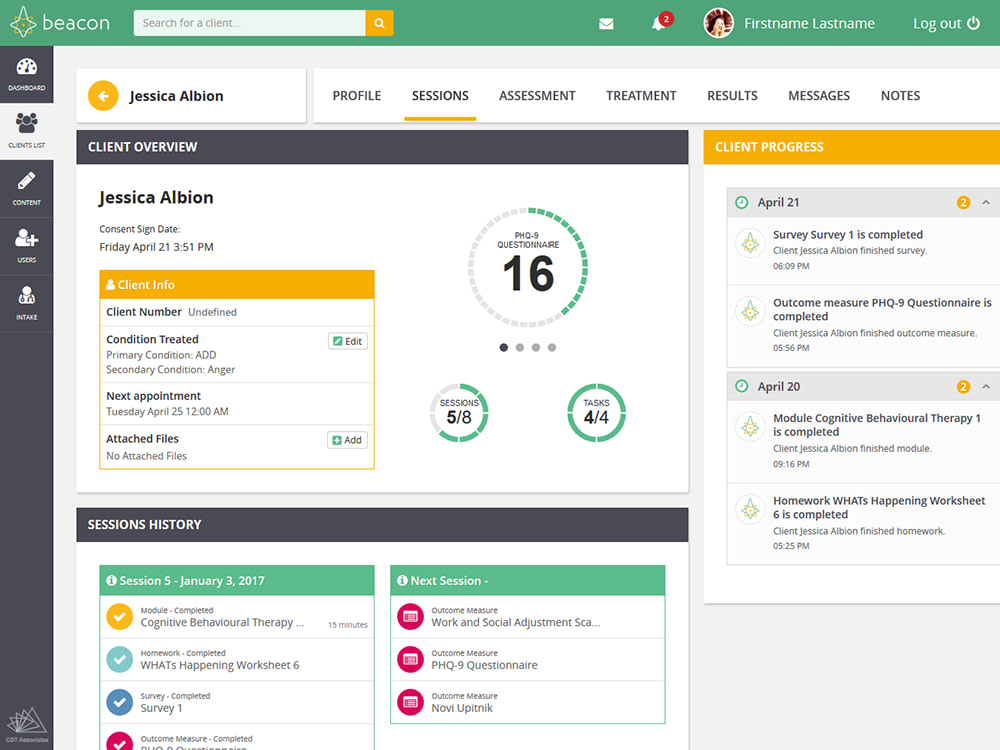
Task: Switch to the Sessions tab
Action: tap(440, 96)
